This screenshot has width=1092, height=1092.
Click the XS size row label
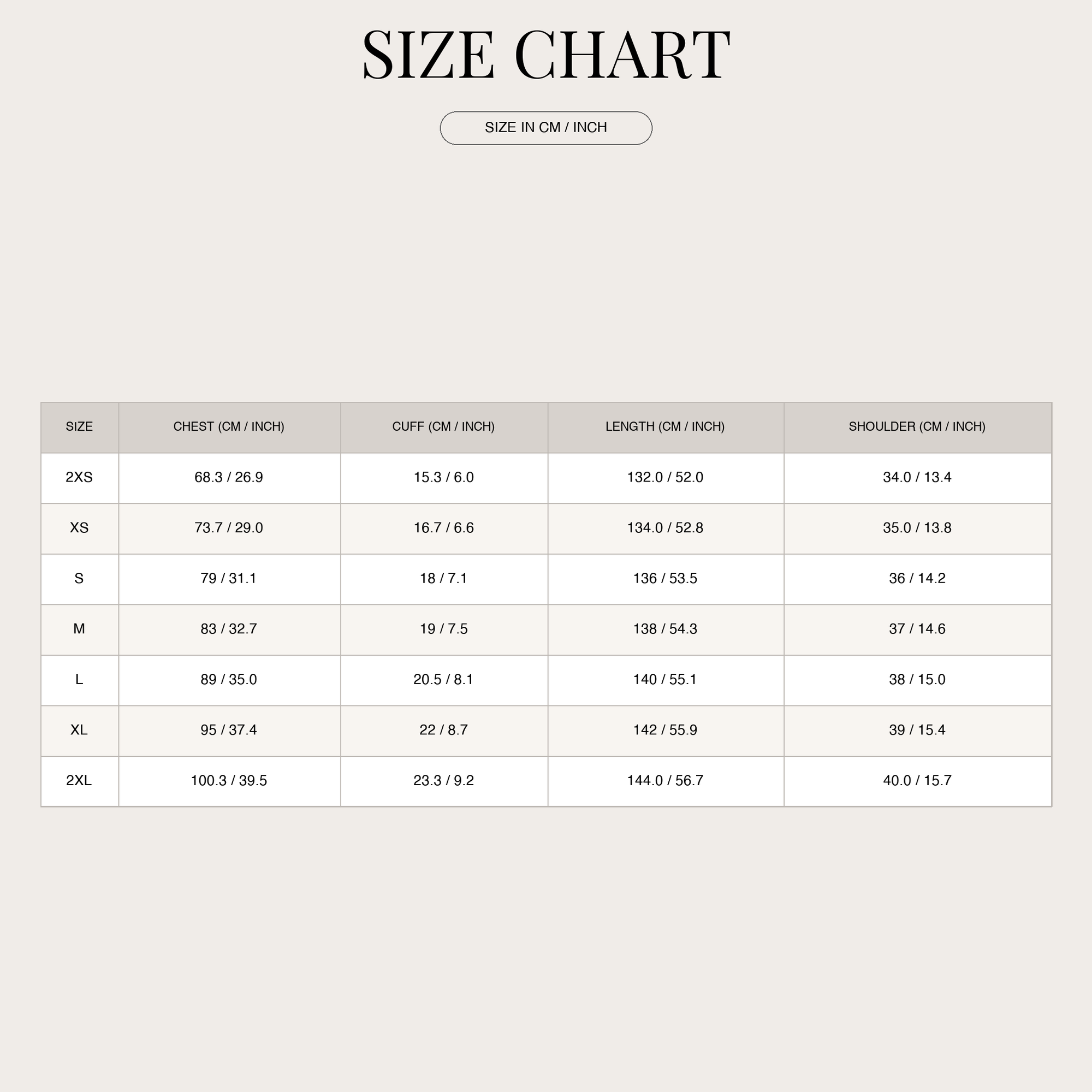[79, 528]
